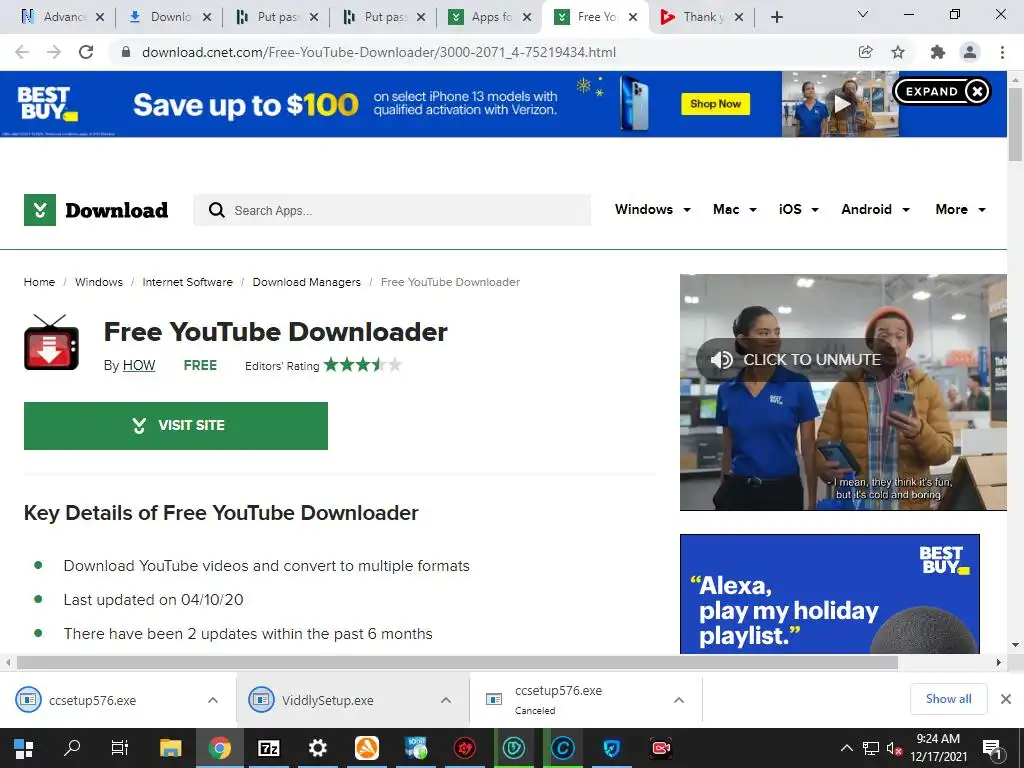Click the speaker unmute icon on video
Viewport: 1024px width, 768px height.
tap(722, 360)
